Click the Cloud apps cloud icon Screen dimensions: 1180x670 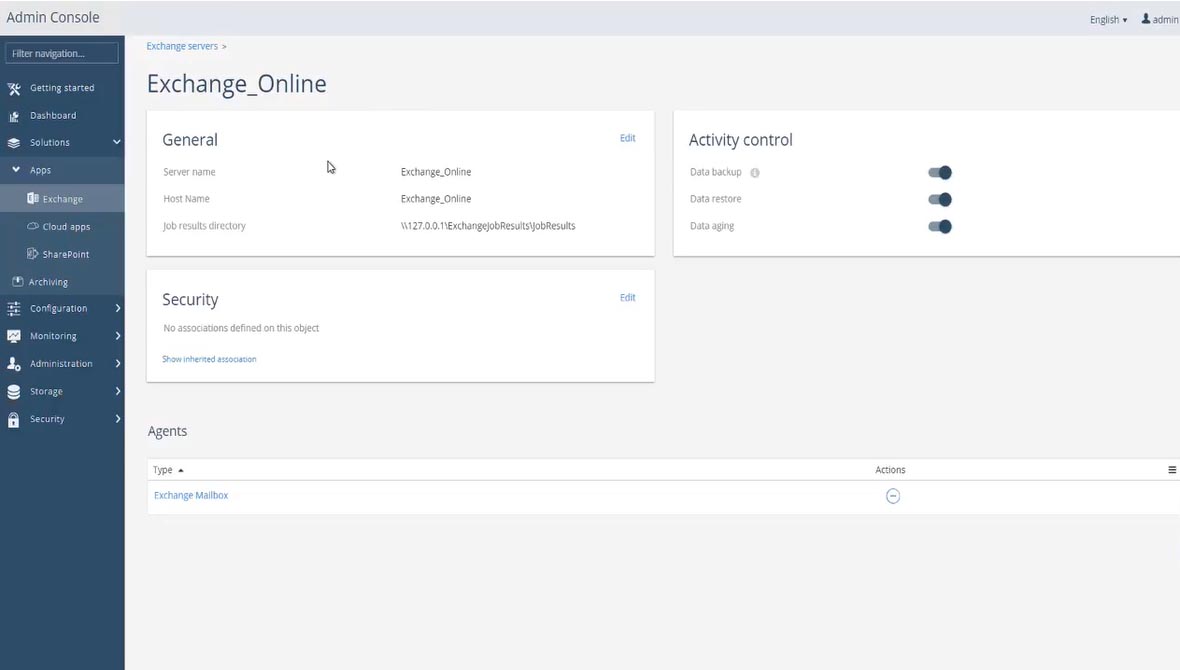[33, 227]
